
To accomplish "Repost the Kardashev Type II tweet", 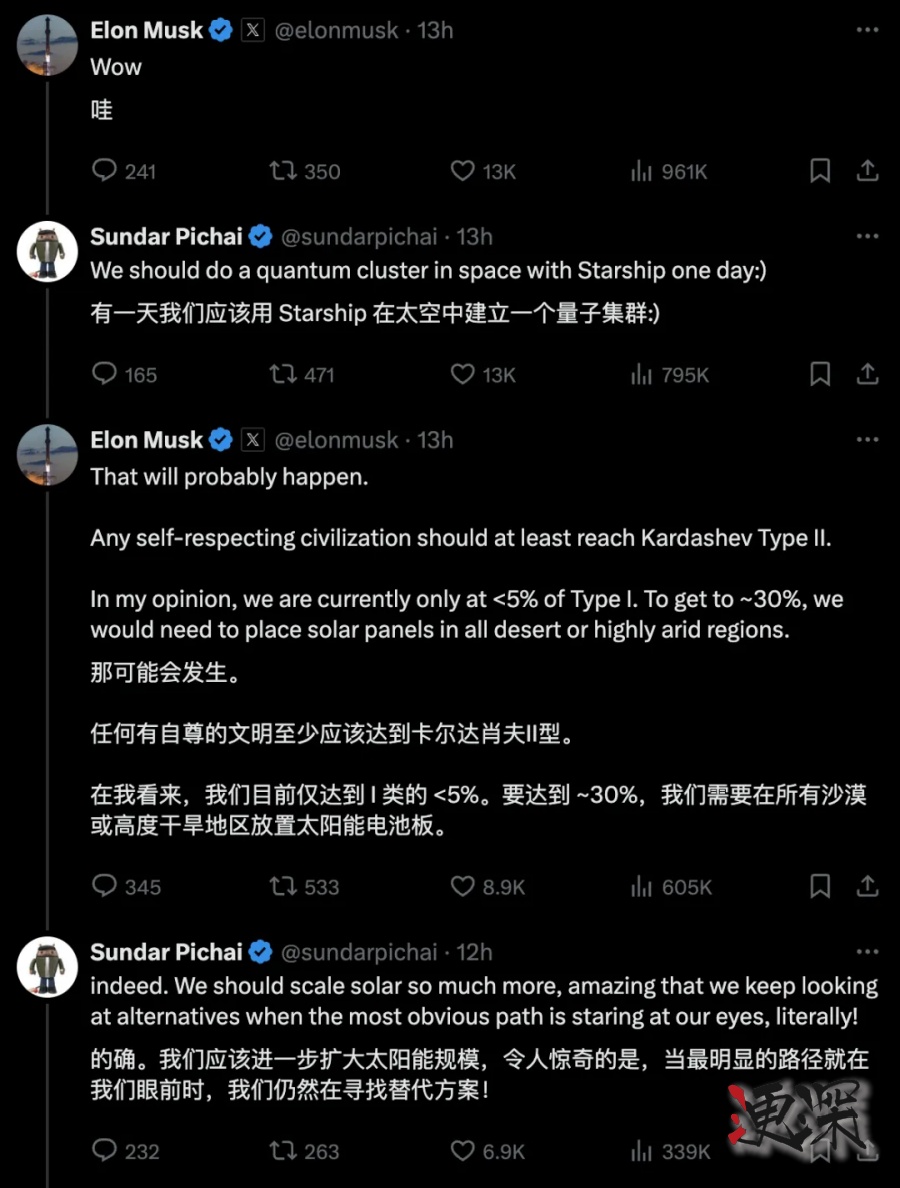I will [283, 886].
